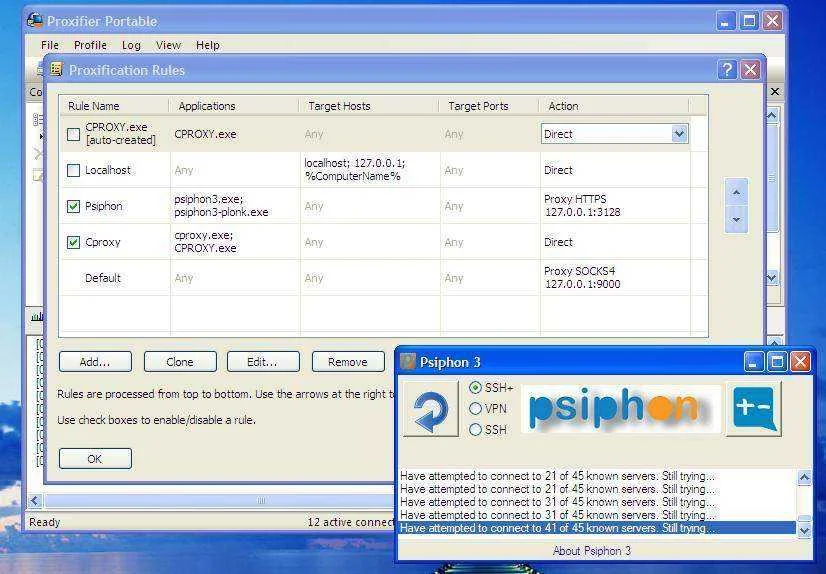
Task: Click the Remove button
Action: coord(348,362)
